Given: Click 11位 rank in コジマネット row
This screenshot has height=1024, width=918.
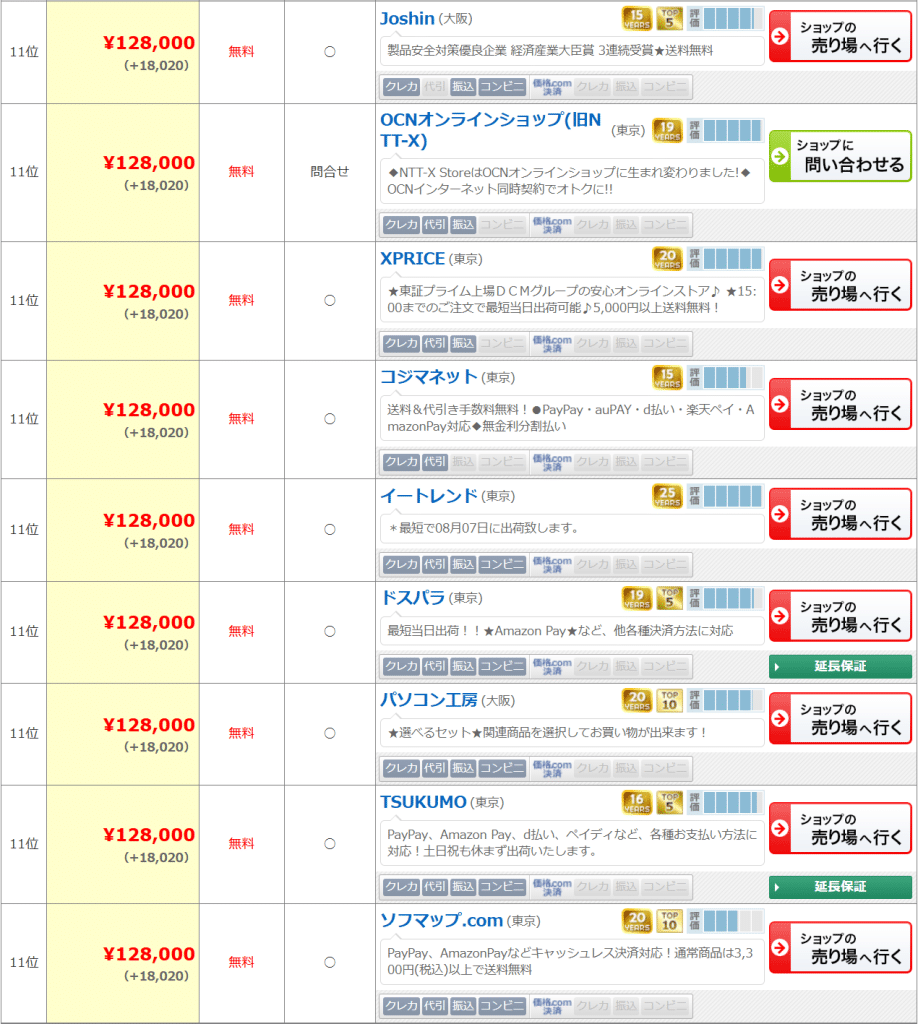Looking at the screenshot, I should 24,419.
